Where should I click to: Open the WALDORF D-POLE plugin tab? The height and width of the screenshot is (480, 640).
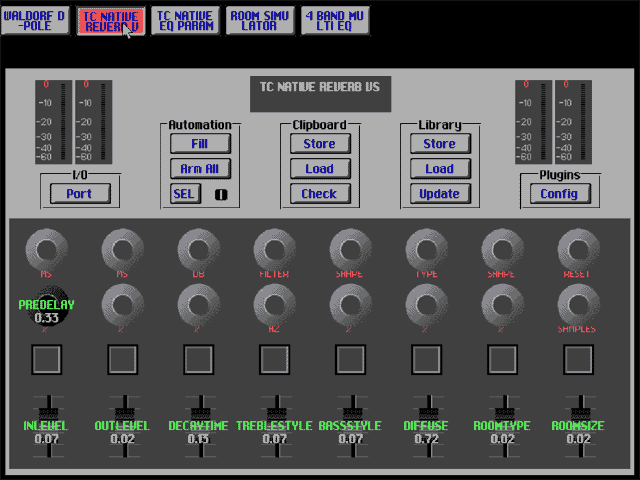(x=35, y=20)
